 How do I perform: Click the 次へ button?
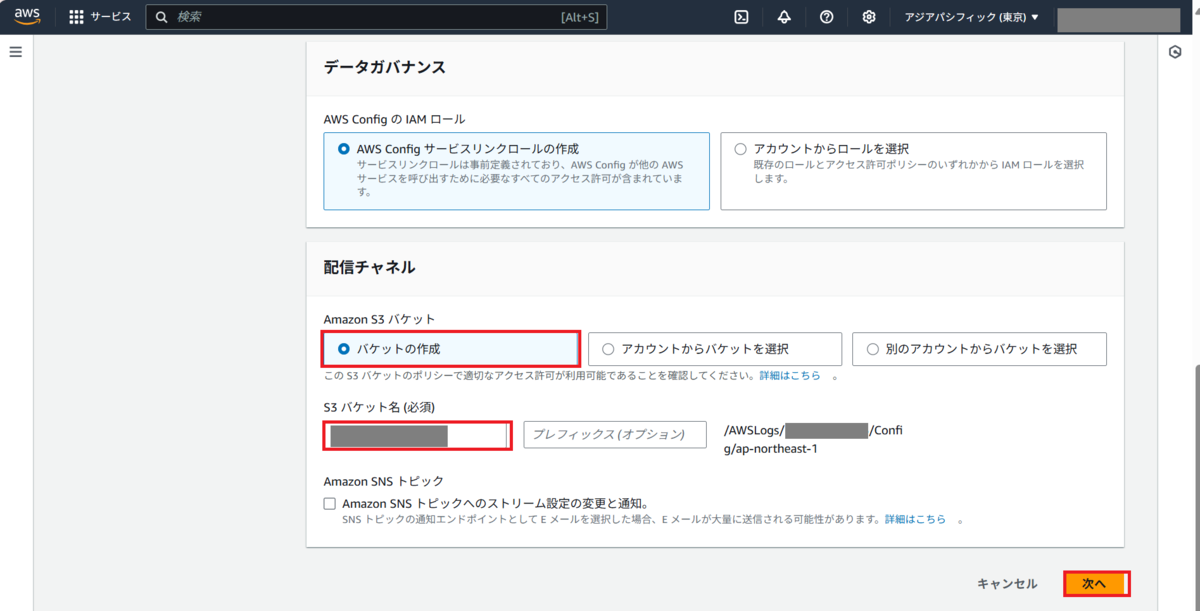[x=1096, y=584]
